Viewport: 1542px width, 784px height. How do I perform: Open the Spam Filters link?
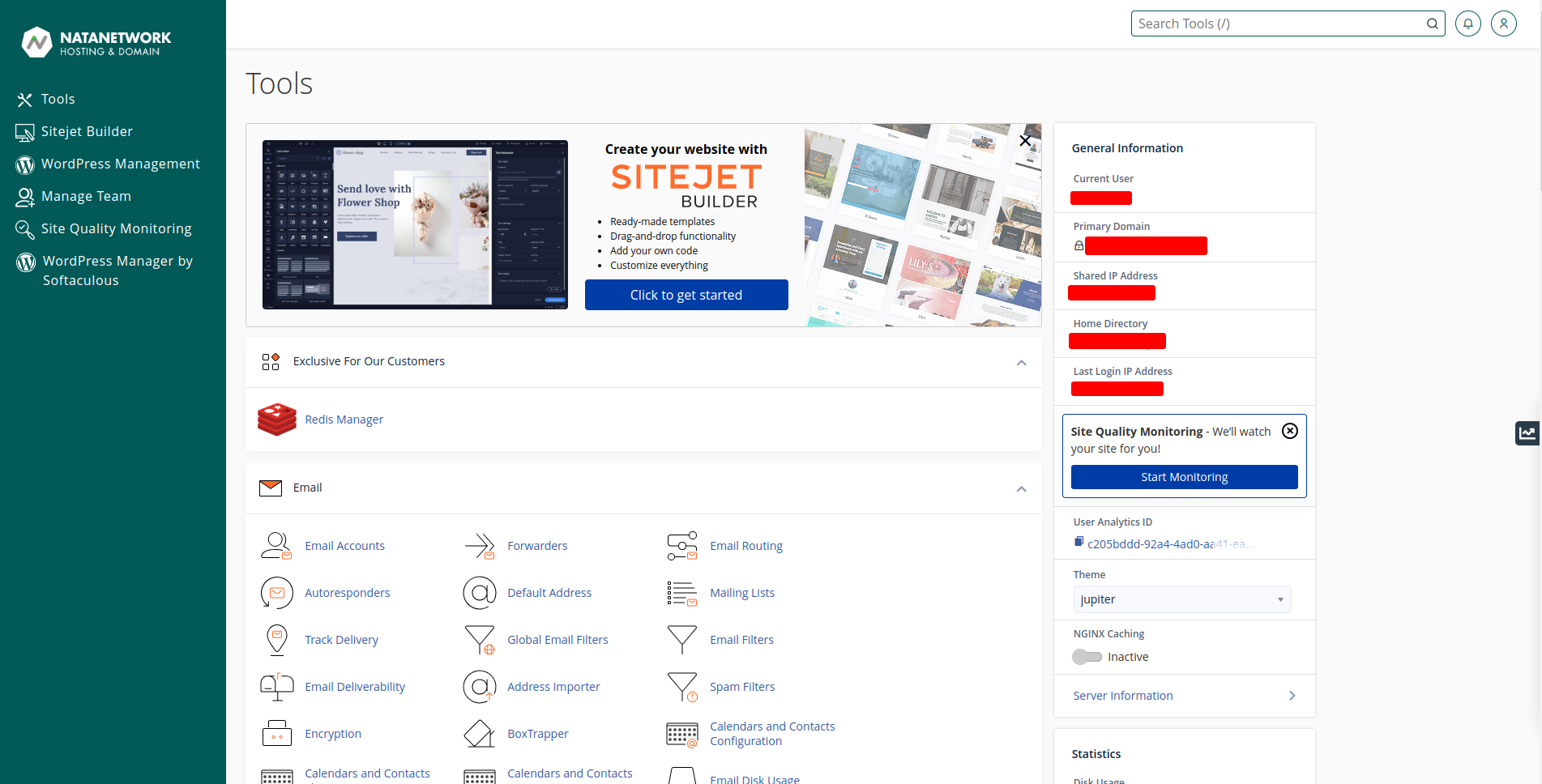742,687
